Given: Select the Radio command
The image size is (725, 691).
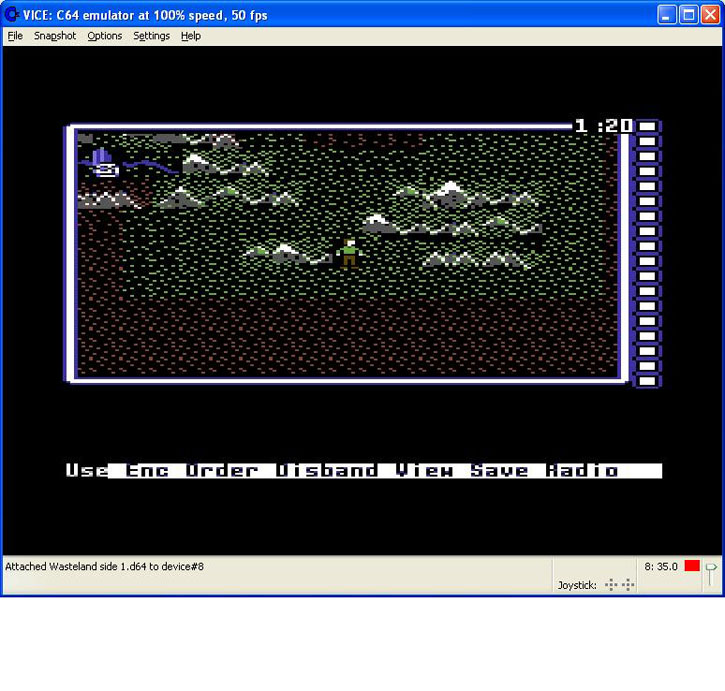Looking at the screenshot, I should pos(582,471).
